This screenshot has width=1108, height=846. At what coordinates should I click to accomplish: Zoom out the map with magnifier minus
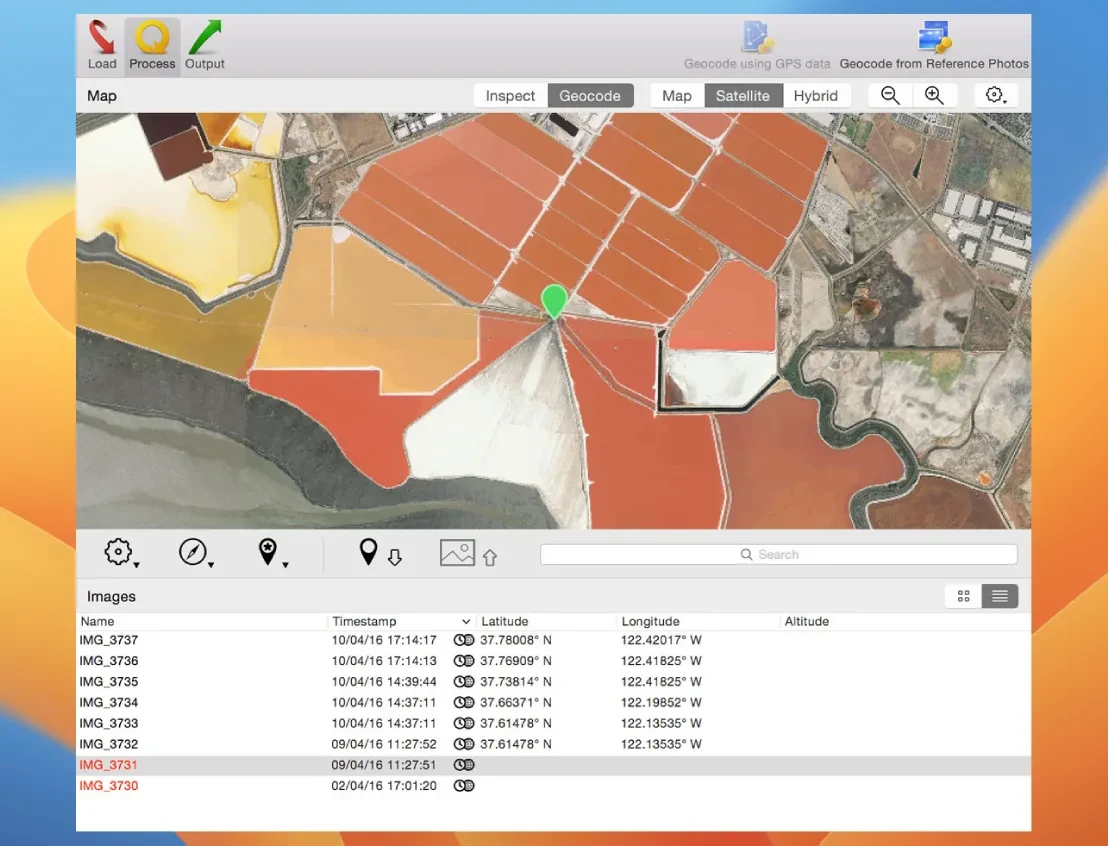click(890, 96)
